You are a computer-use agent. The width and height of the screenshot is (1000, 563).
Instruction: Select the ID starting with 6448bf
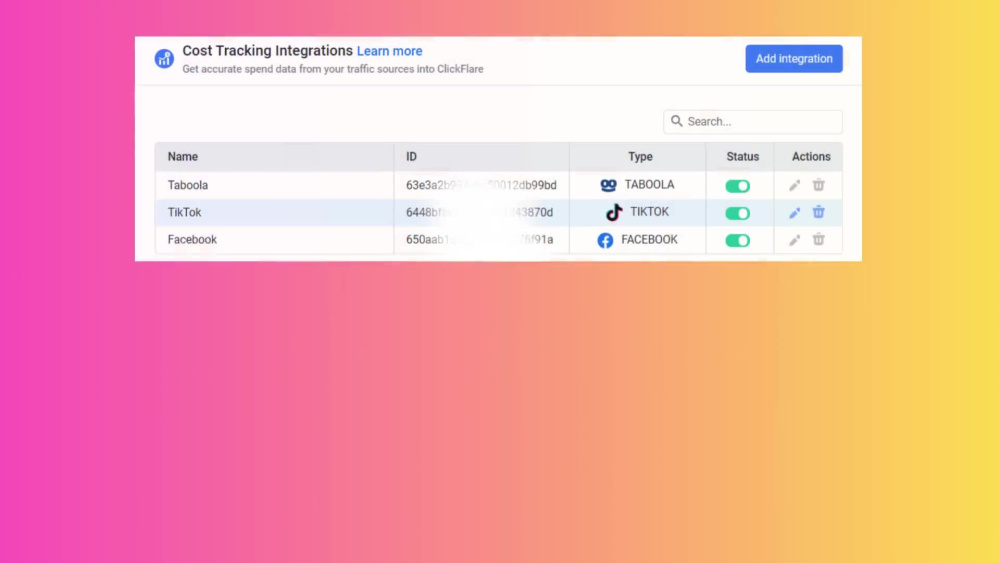click(479, 212)
